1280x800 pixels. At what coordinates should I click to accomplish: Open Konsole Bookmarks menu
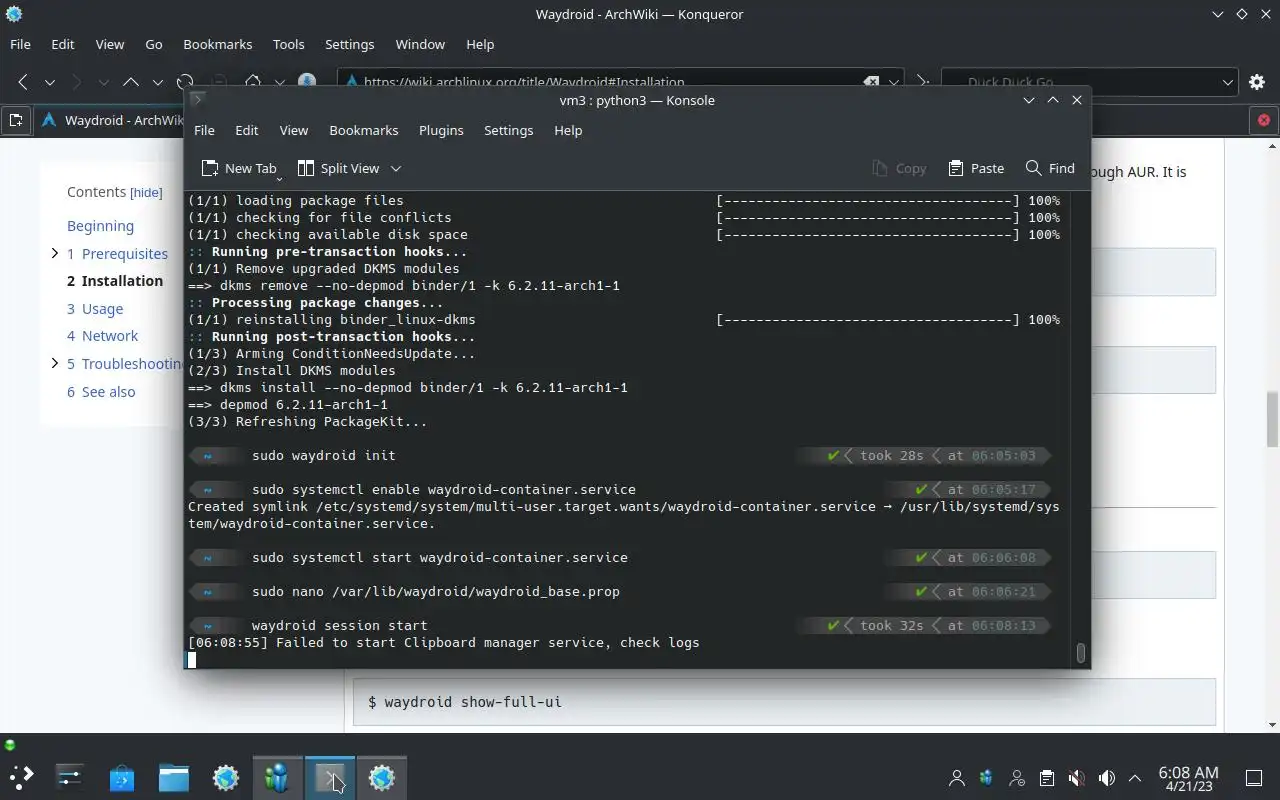[364, 130]
